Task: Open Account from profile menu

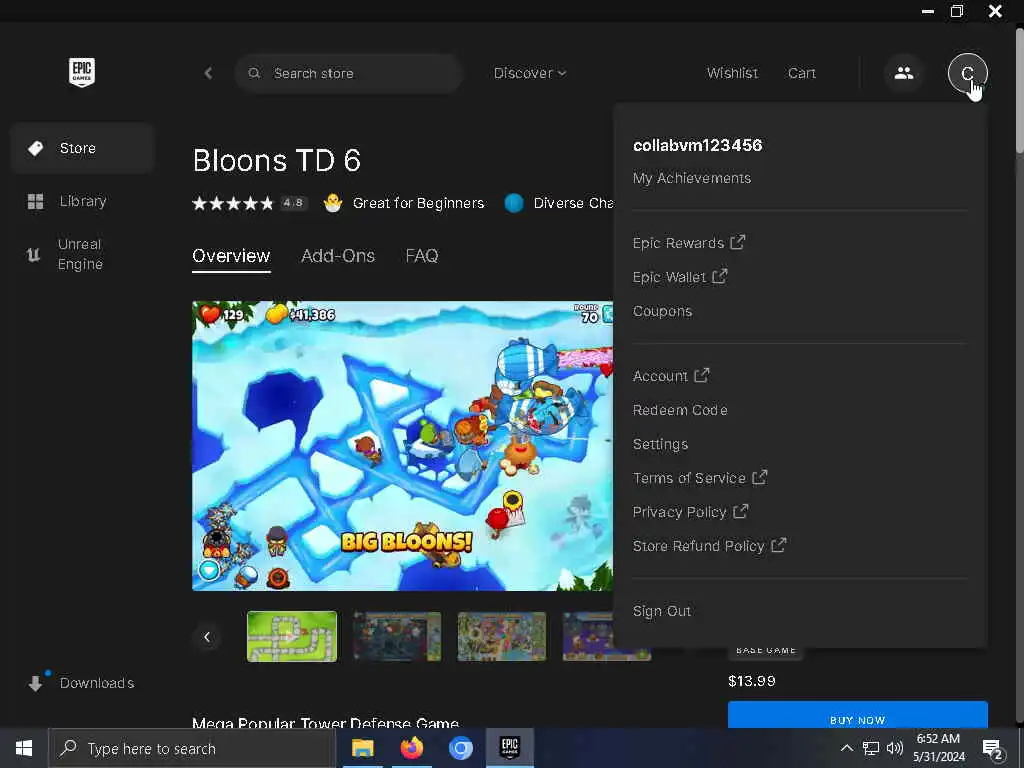Action: (x=671, y=376)
